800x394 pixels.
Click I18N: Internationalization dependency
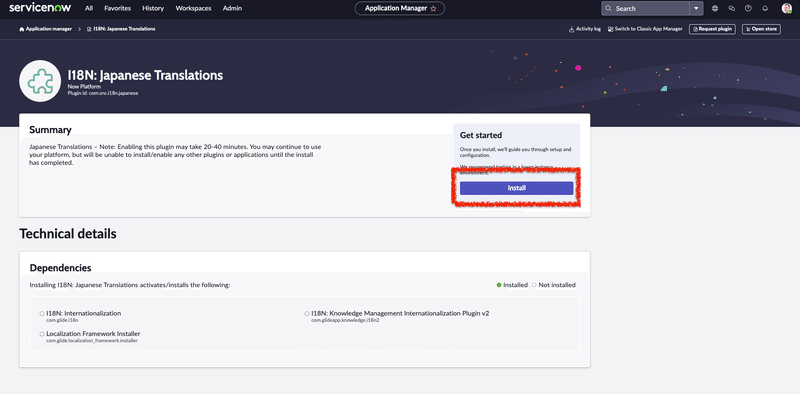point(84,313)
